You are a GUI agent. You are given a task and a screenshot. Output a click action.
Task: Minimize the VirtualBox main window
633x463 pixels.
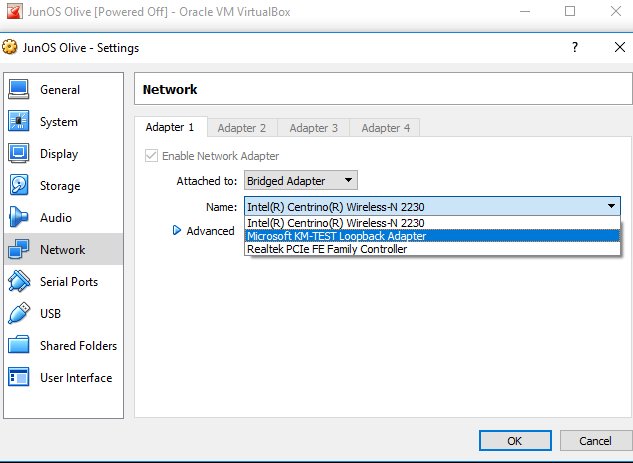click(525, 11)
